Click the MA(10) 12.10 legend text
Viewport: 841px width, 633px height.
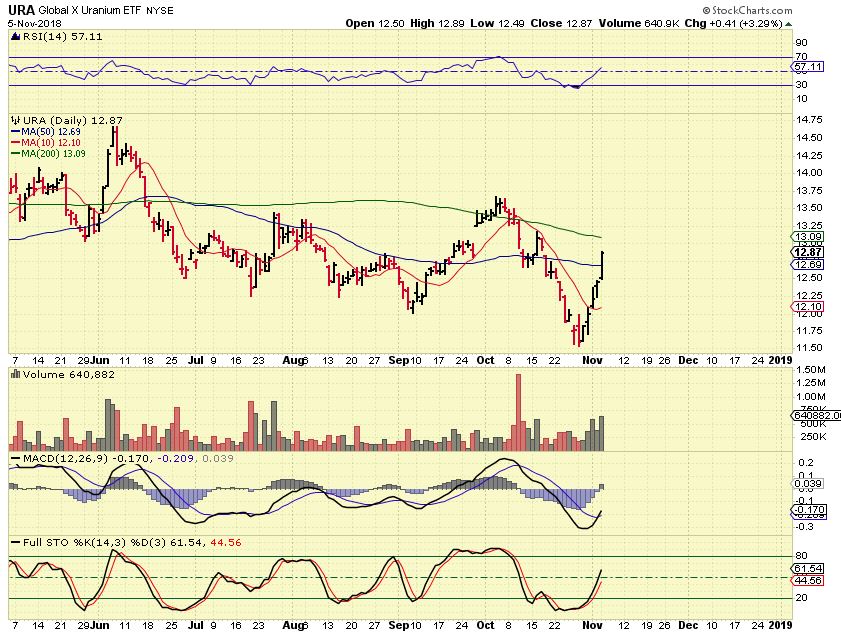tap(51, 143)
